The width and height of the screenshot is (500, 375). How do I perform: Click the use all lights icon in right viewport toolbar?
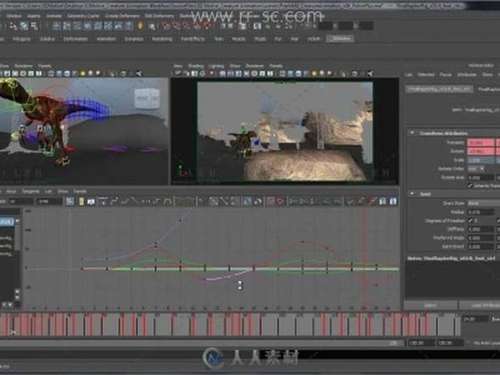(314, 73)
